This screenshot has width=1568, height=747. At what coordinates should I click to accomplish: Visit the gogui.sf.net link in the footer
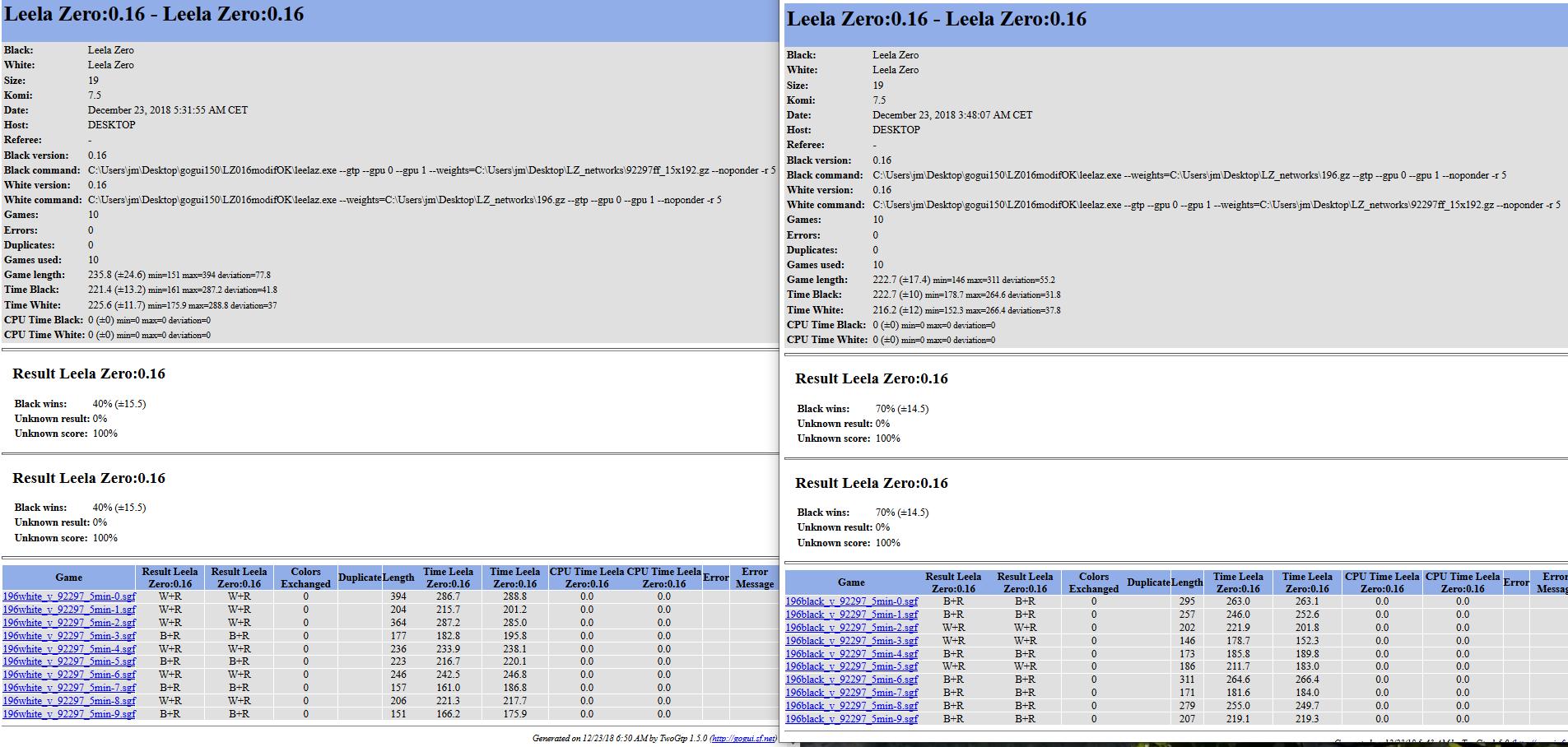point(742,738)
